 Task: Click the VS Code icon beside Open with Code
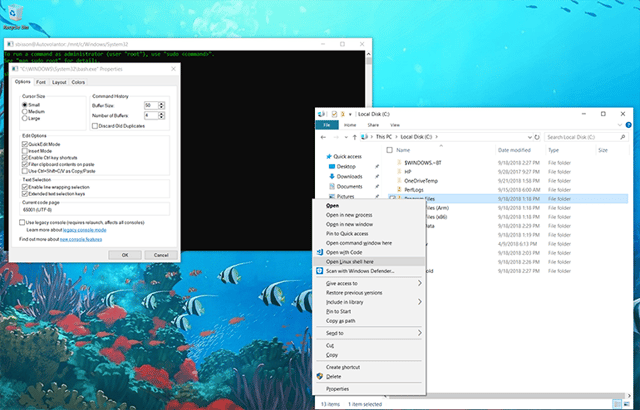point(320,252)
